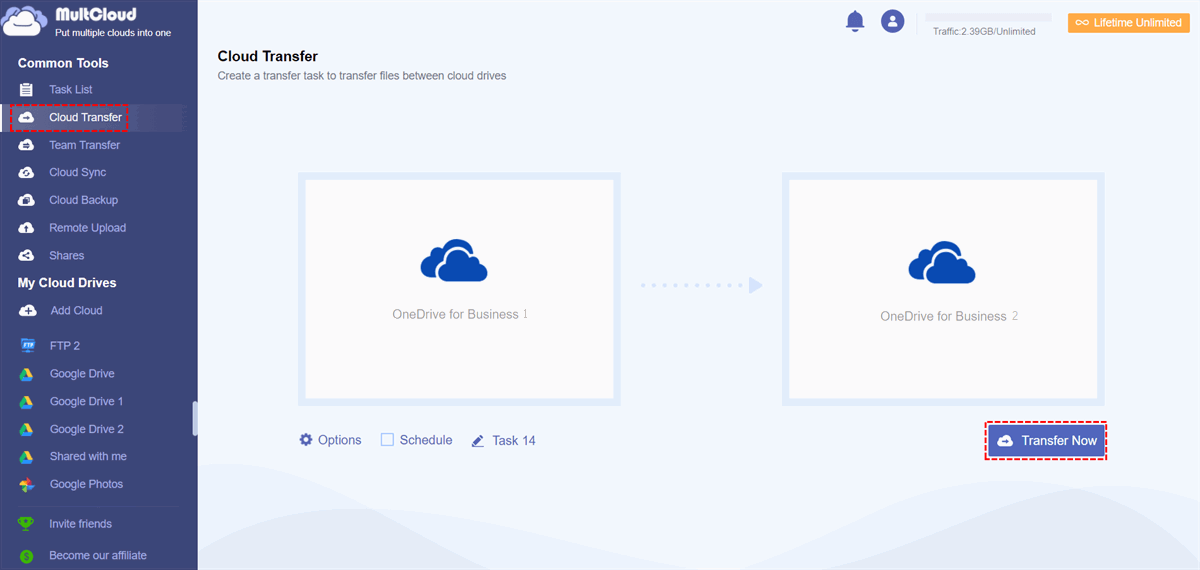Click the Cloud Transfer sidebar icon
This screenshot has width=1200, height=570.
(x=27, y=117)
